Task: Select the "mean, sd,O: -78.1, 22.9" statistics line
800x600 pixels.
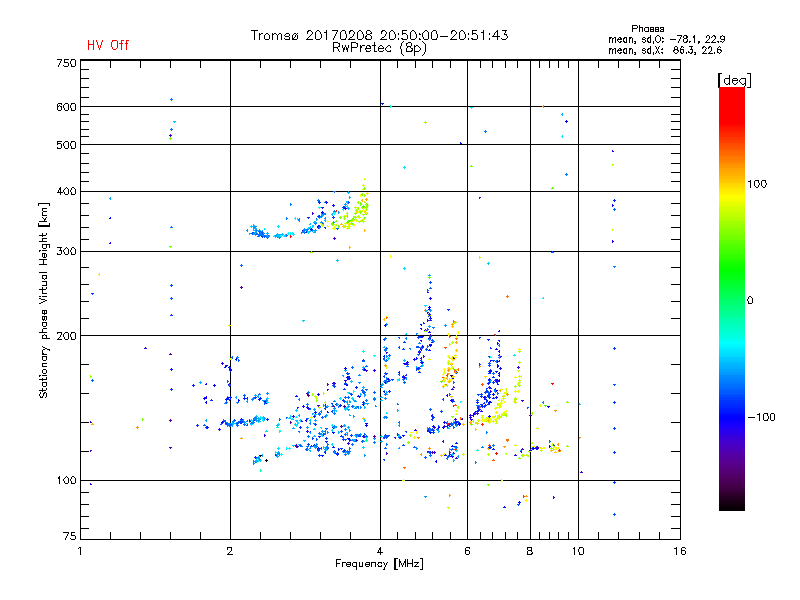Action: 666,39
